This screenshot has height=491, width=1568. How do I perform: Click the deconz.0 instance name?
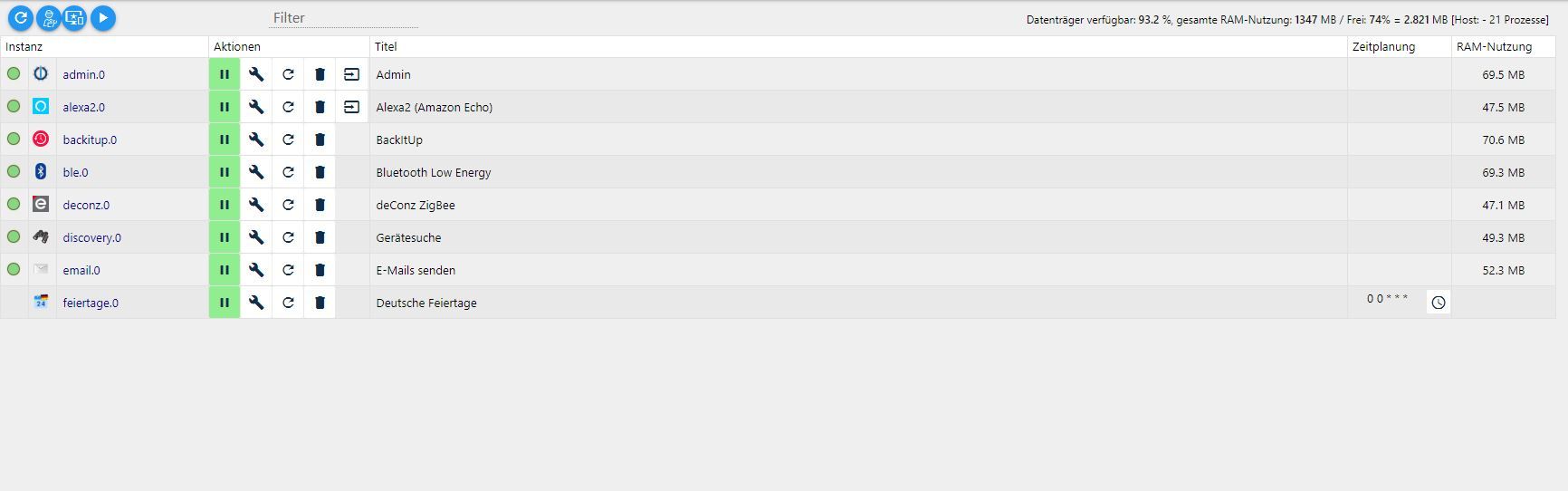[86, 205]
